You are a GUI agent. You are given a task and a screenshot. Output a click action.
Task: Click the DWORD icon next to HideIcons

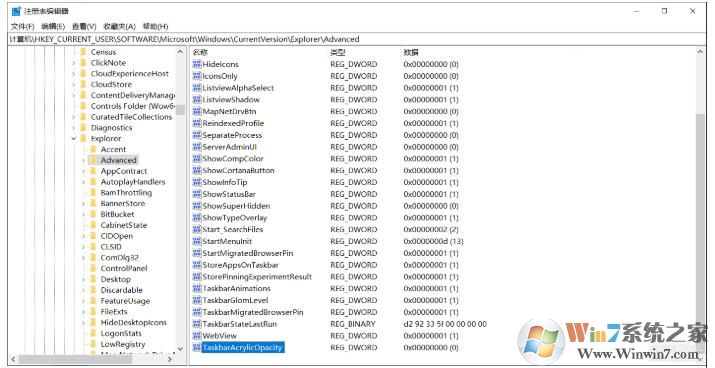click(x=197, y=64)
